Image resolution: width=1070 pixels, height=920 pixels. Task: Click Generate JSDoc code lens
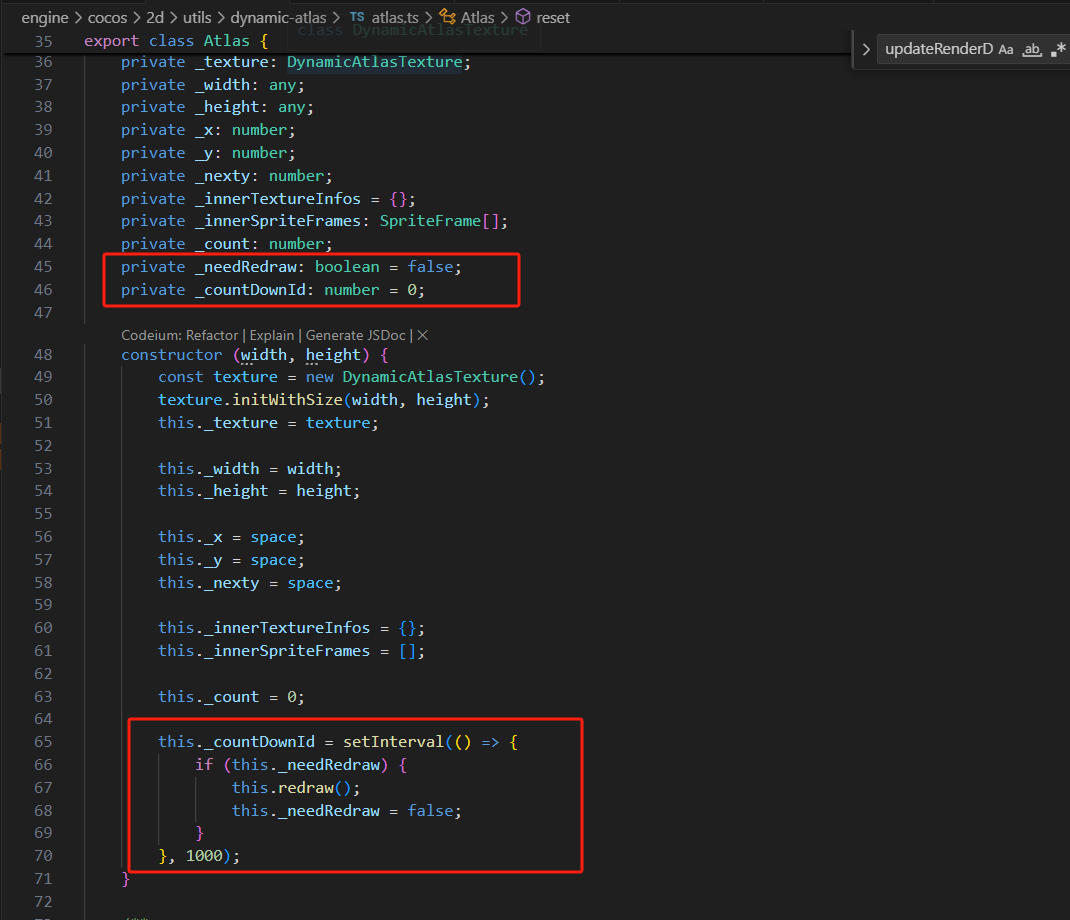click(356, 335)
